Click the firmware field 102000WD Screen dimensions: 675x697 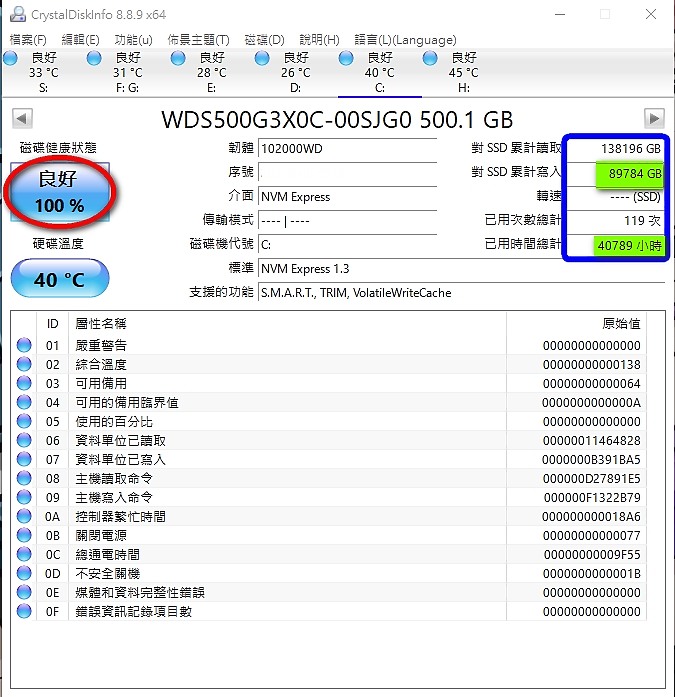point(347,148)
